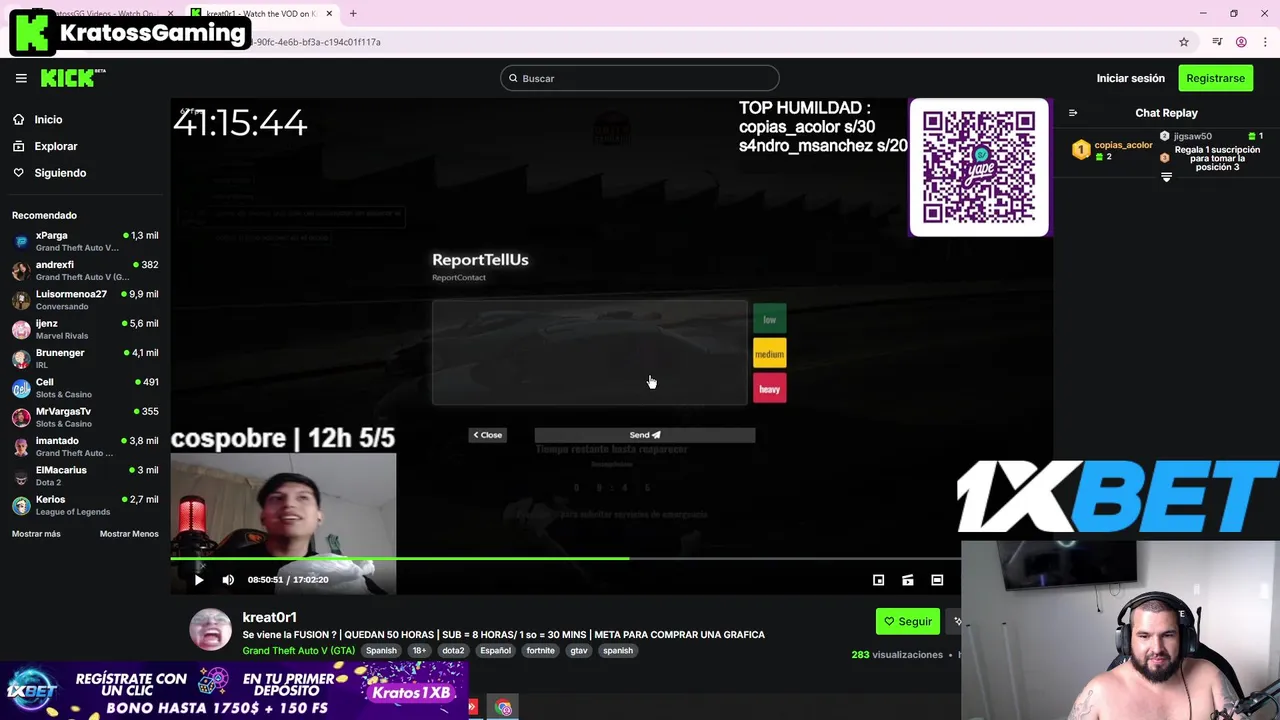The height and width of the screenshot is (720, 1280).
Task: Click the green Registrarse button
Action: click(x=1215, y=78)
